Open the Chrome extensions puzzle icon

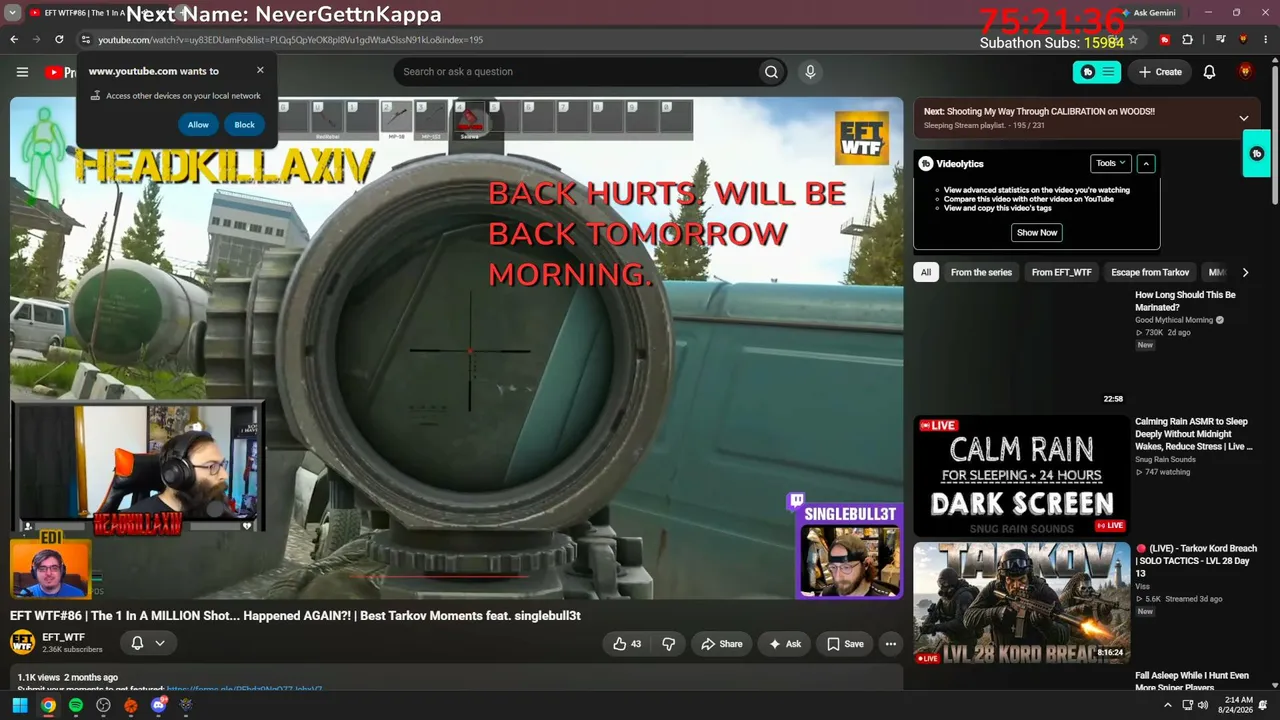pyautogui.click(x=1187, y=40)
